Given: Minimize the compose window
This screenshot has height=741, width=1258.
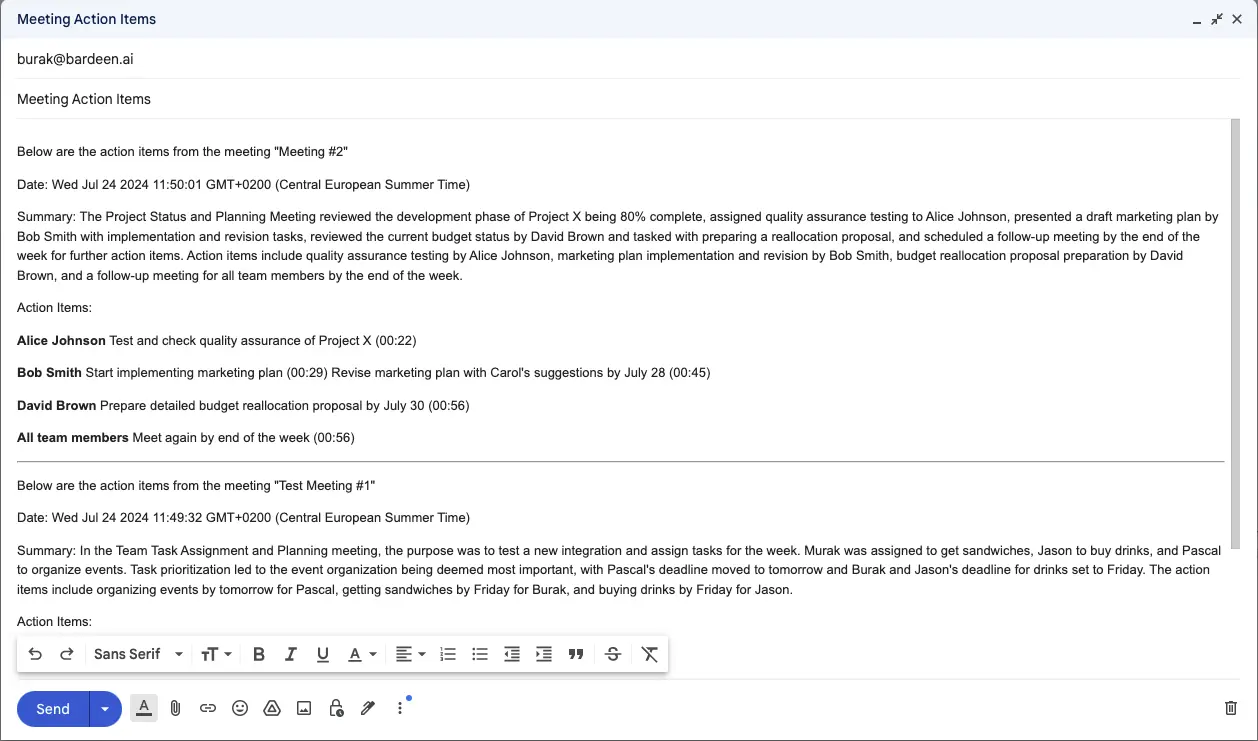Looking at the screenshot, I should [x=1197, y=20].
